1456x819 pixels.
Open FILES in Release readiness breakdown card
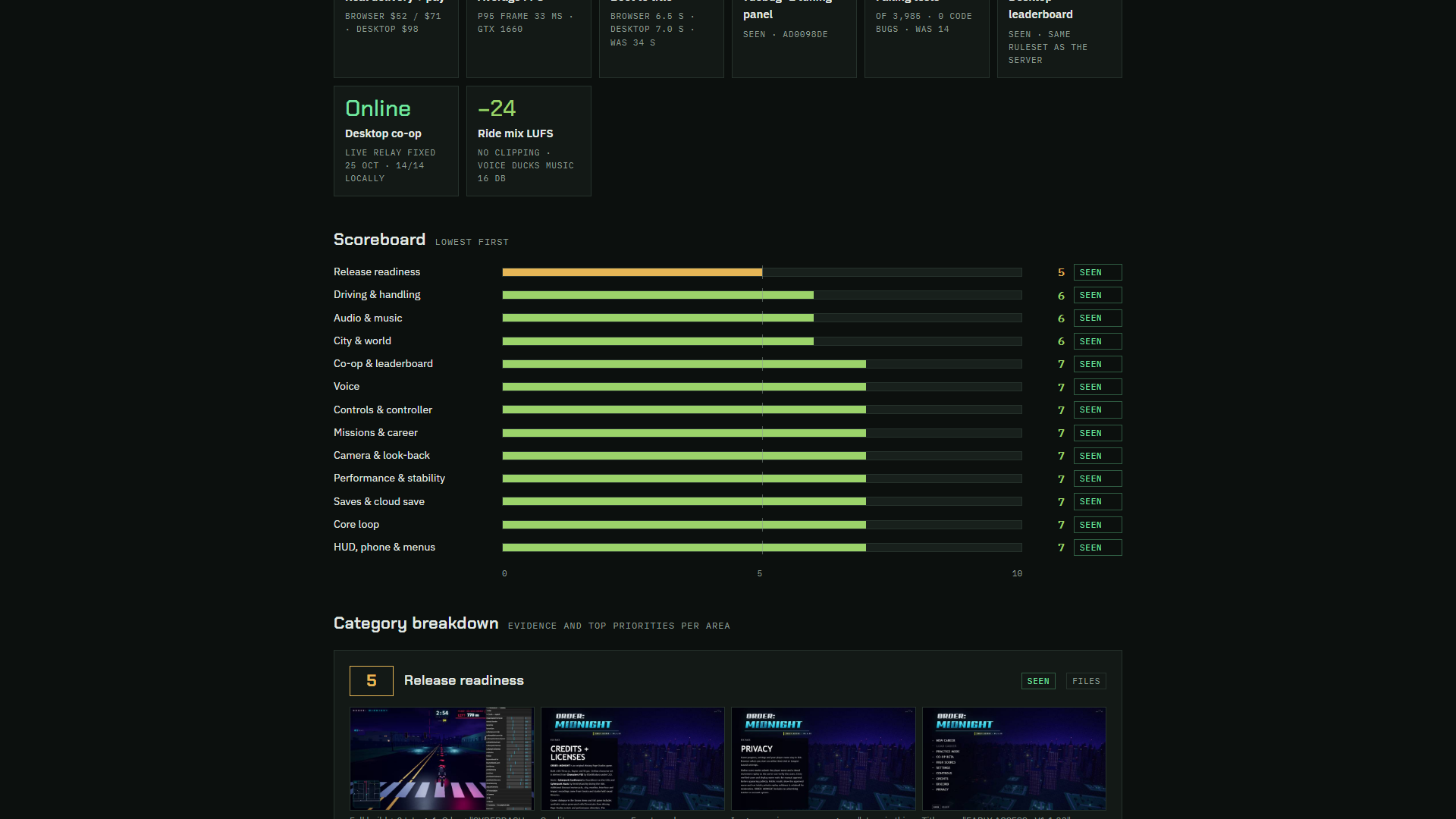tap(1086, 681)
